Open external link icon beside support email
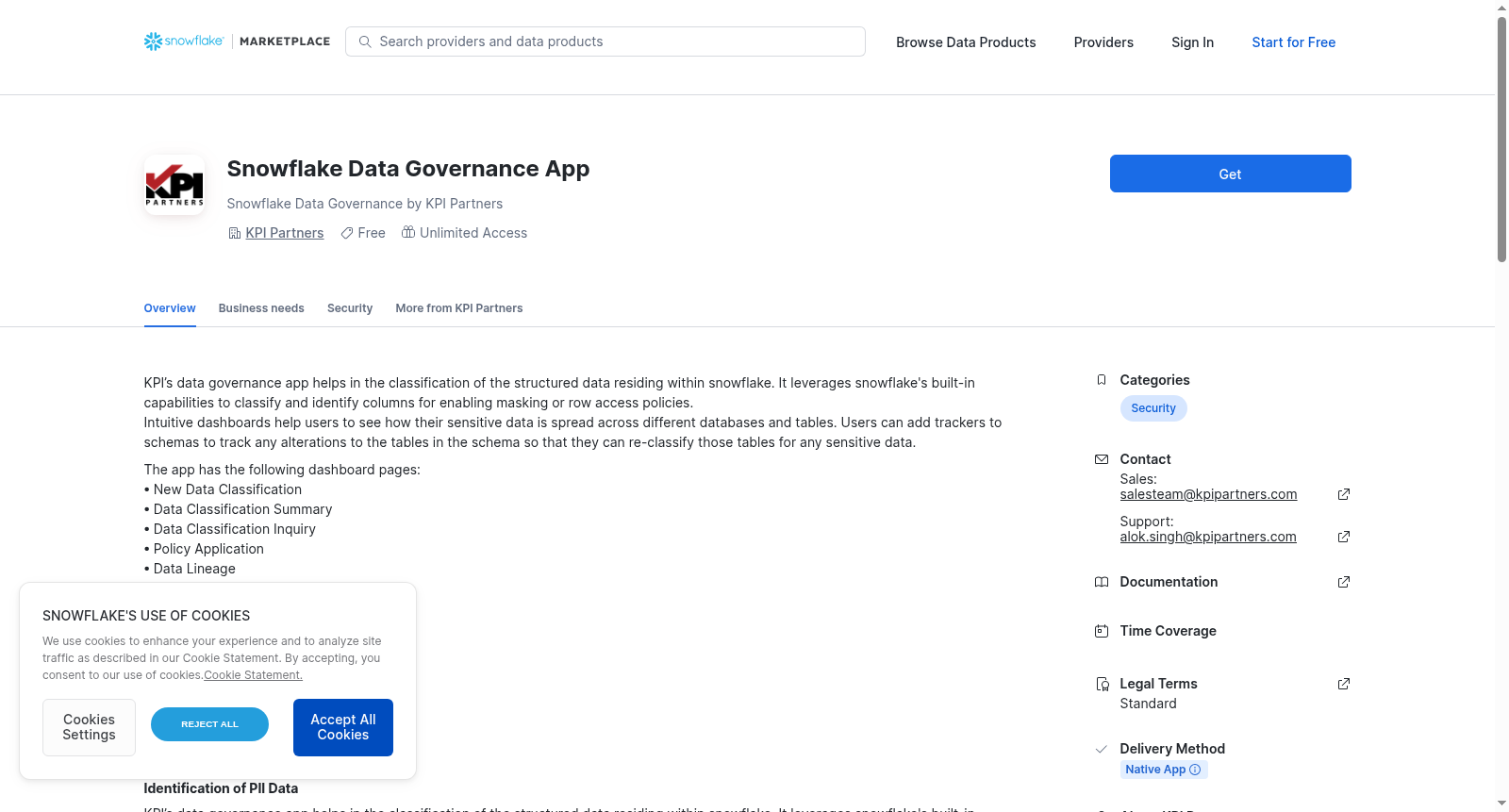Screen dimensions: 1509x812 [x=1344, y=537]
